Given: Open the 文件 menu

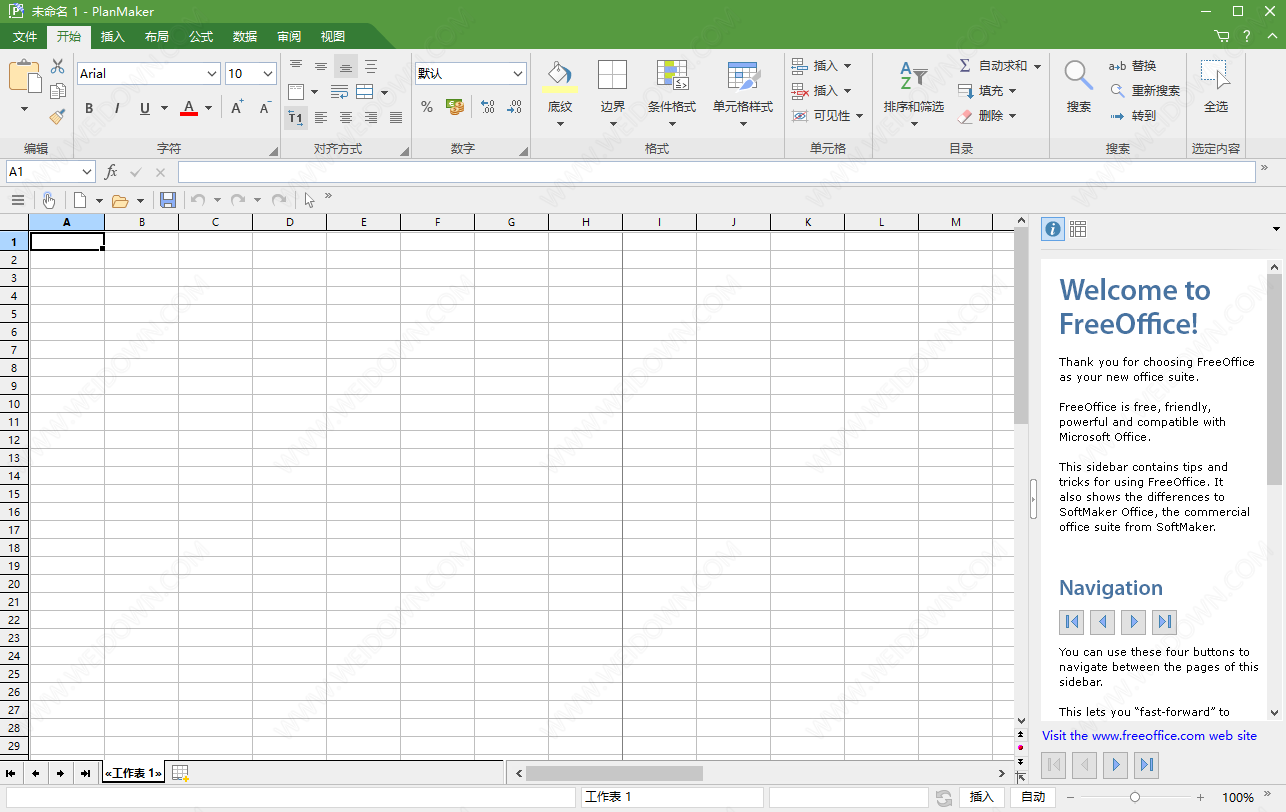Looking at the screenshot, I should click(x=24, y=36).
